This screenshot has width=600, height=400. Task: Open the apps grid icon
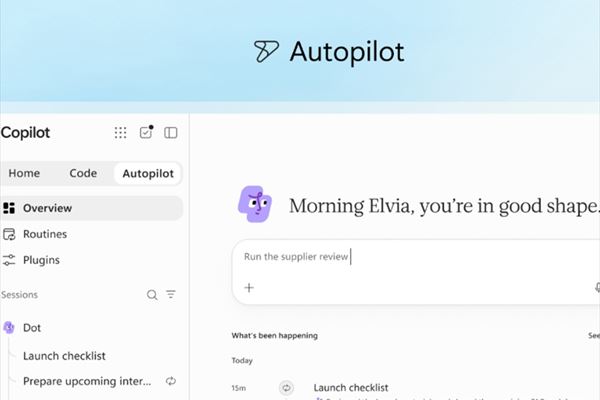pos(121,133)
